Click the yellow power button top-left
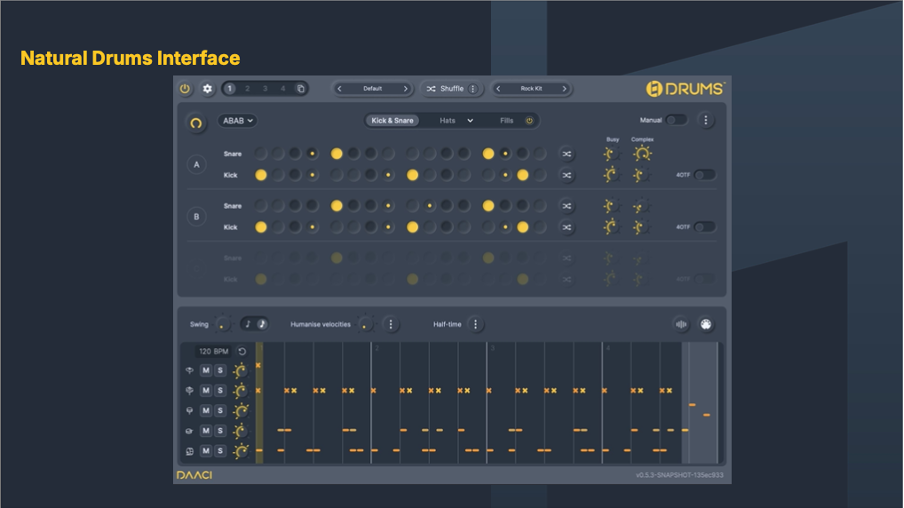The image size is (904, 508). (184, 89)
